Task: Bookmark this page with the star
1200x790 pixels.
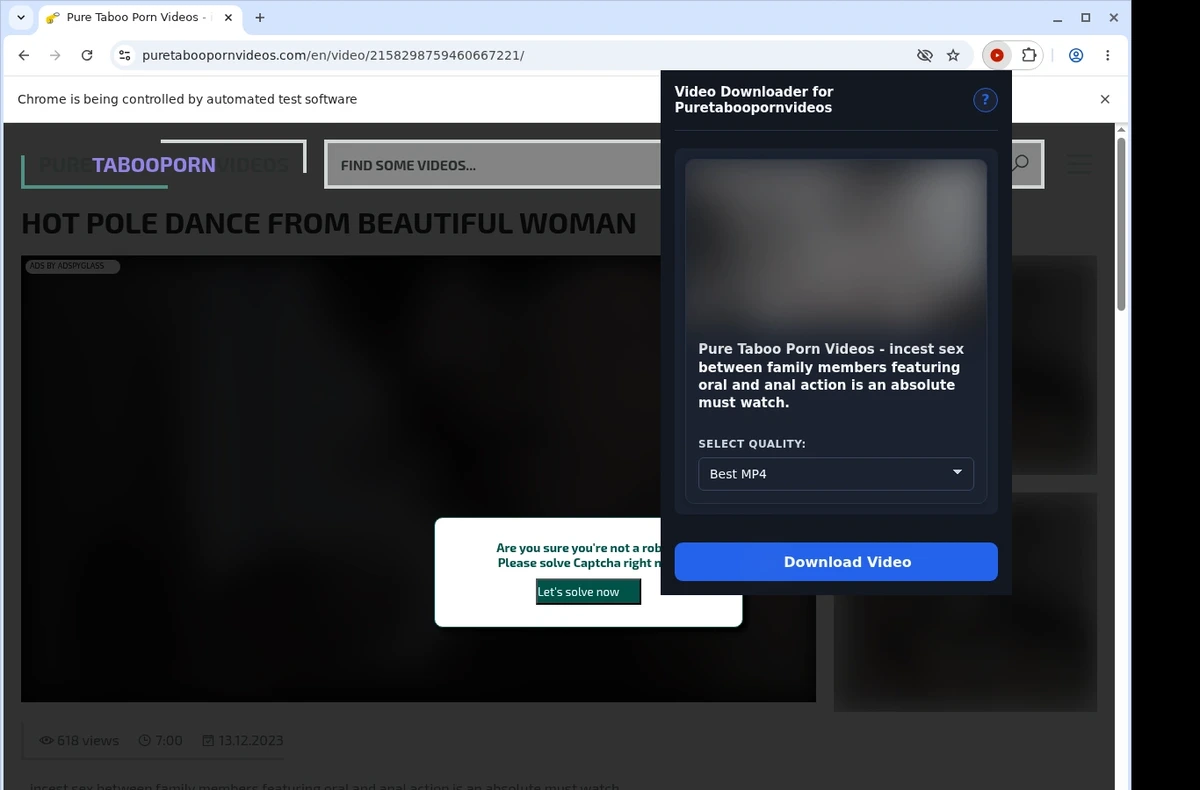Action: click(953, 56)
